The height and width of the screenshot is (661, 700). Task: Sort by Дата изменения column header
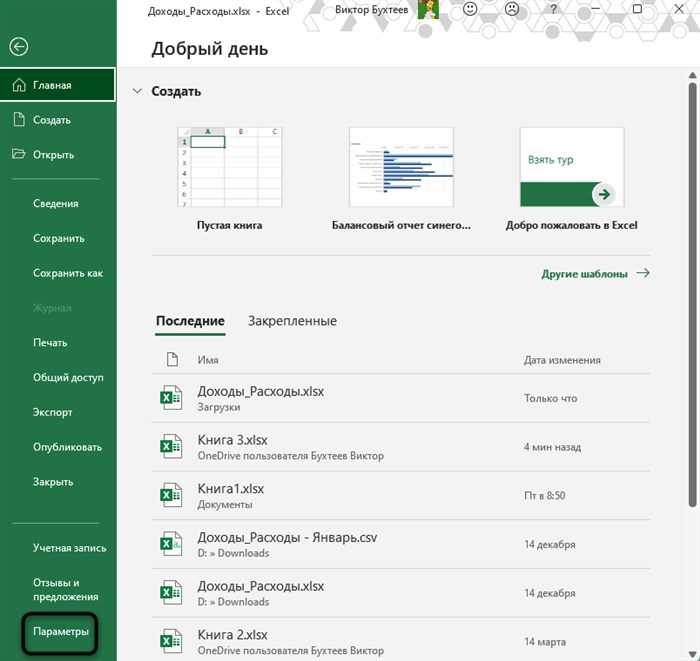[562, 360]
